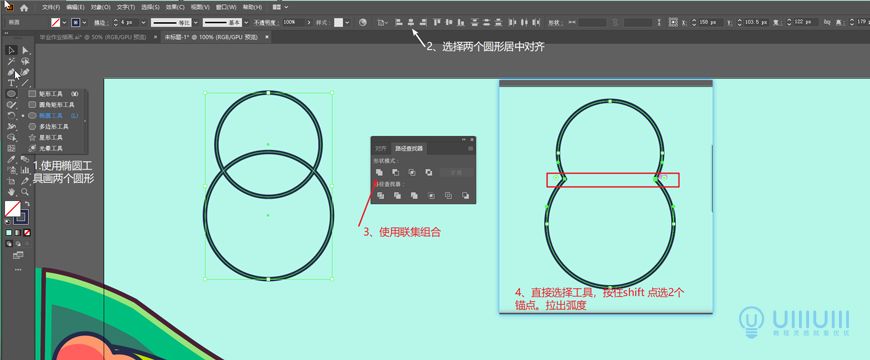Expand the opacity slider arrow
The image size is (870, 360).
(308, 23)
